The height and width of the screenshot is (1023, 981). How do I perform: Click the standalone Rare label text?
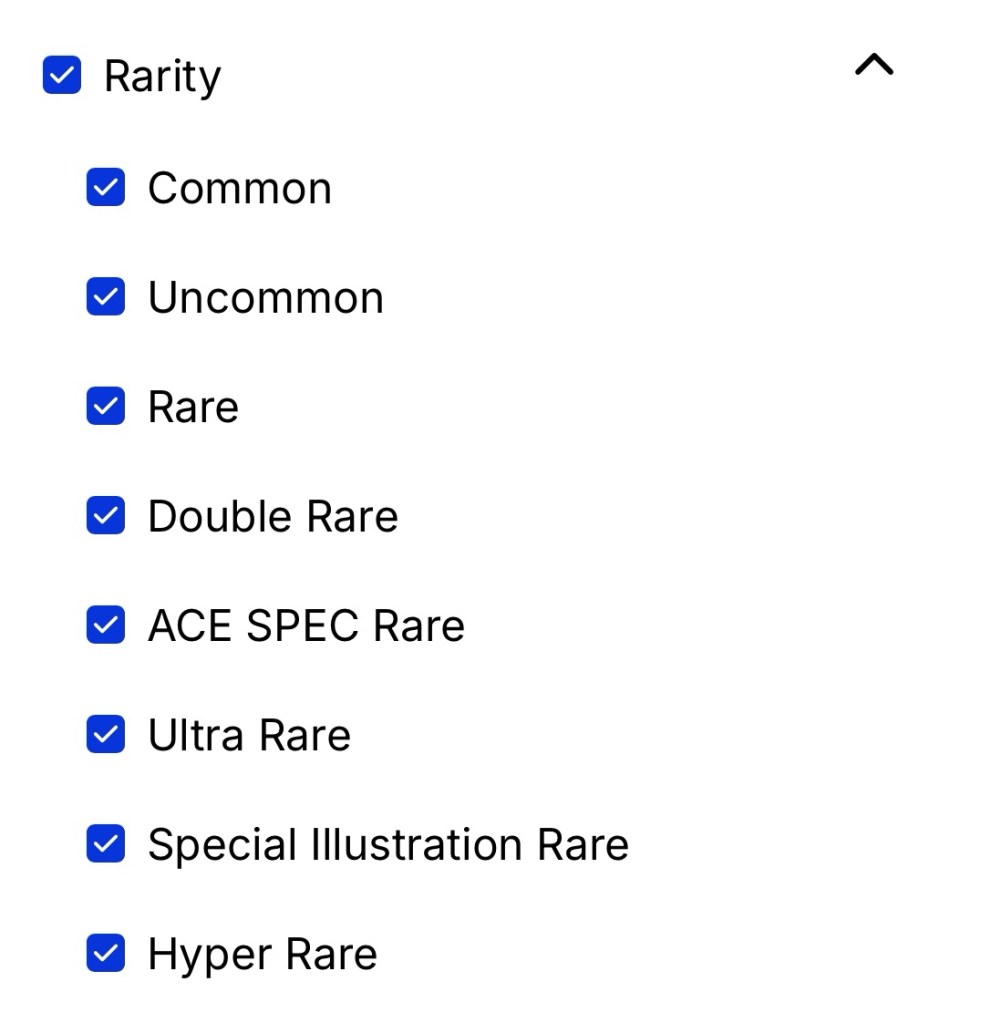tap(193, 408)
